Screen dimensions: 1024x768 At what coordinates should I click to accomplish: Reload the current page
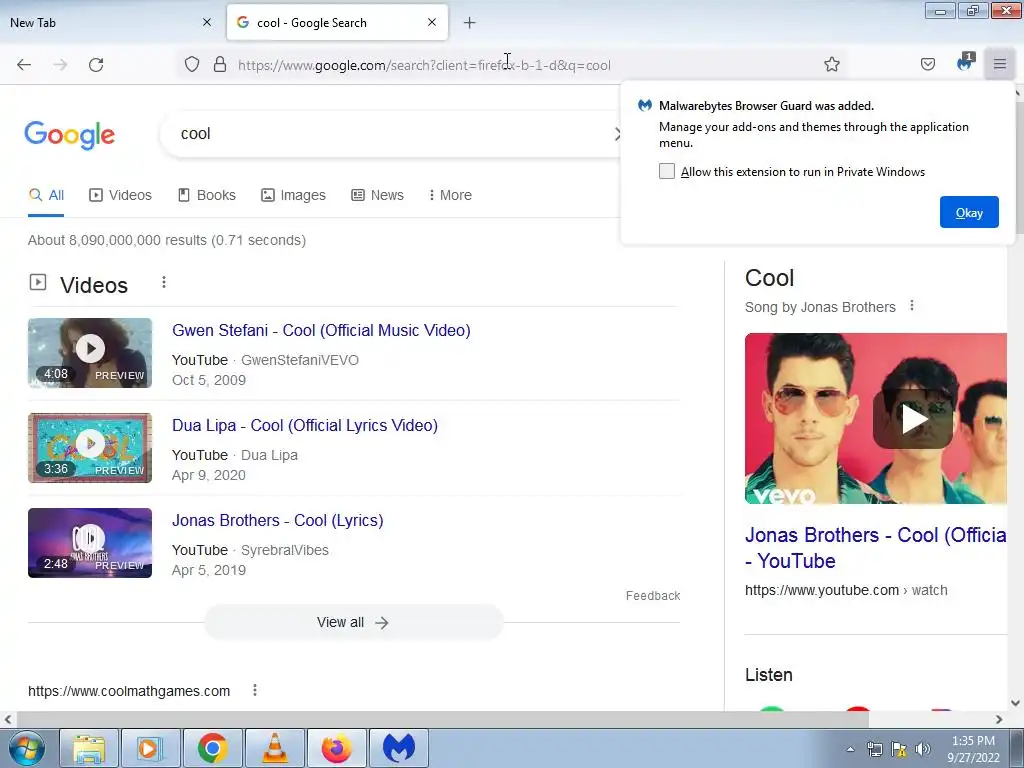(x=96, y=65)
